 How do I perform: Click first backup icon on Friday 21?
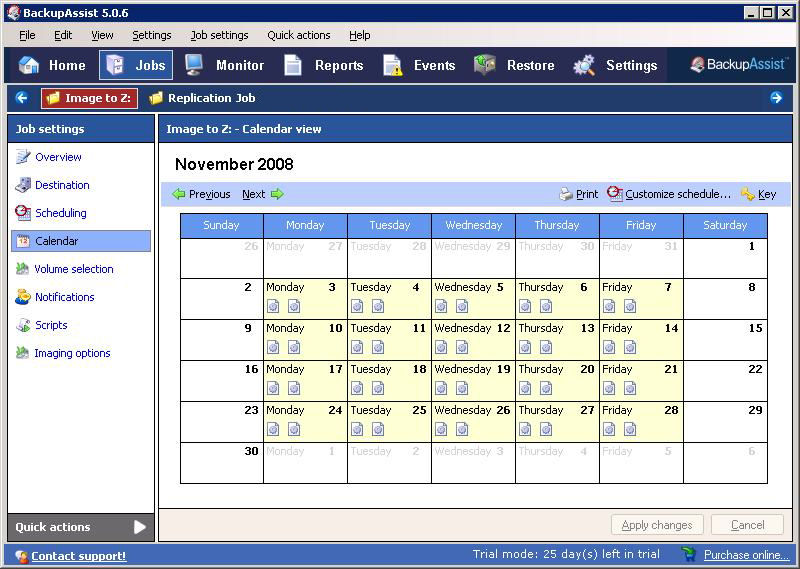coord(609,388)
